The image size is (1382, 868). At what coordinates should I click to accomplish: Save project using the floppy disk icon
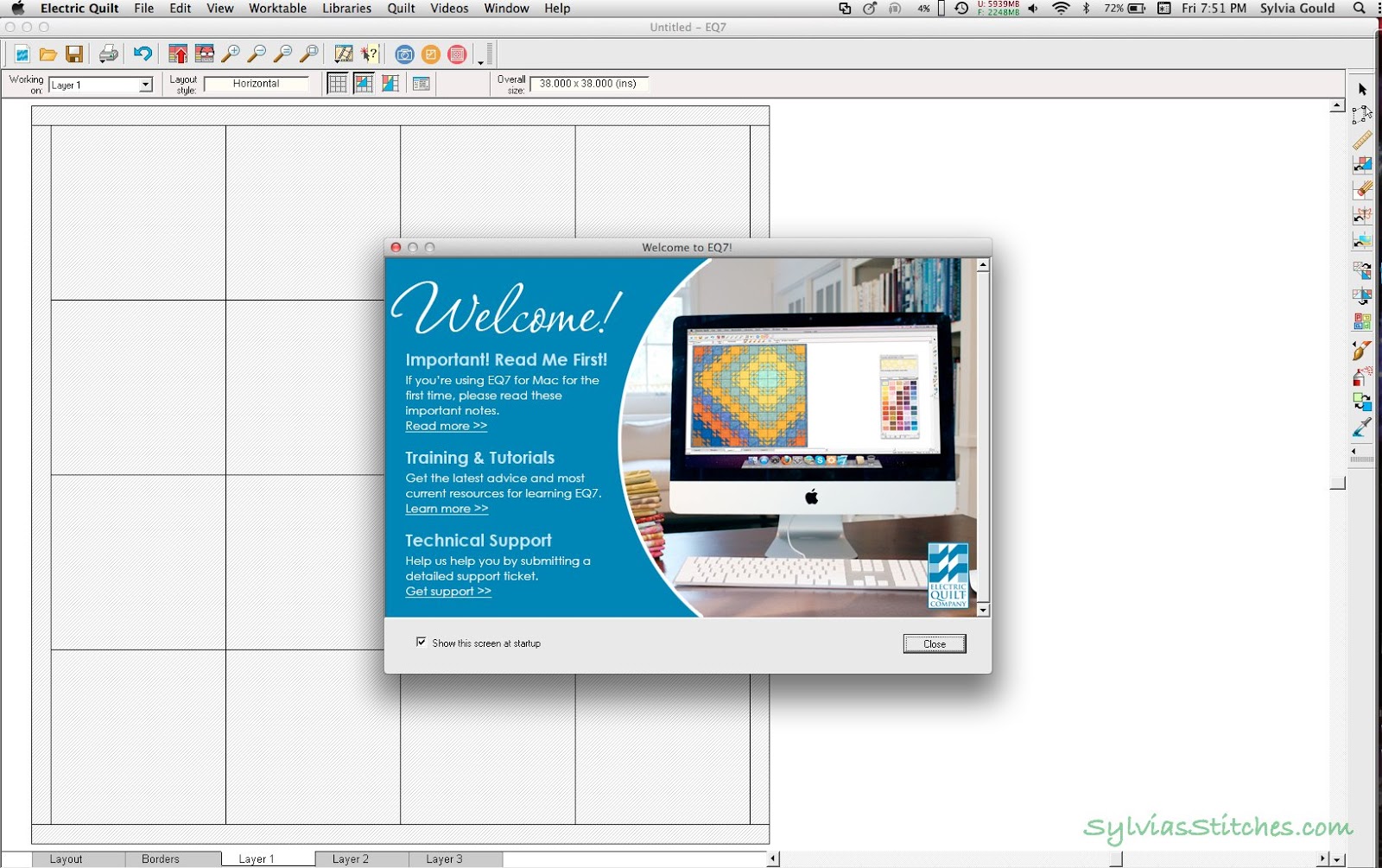click(74, 54)
